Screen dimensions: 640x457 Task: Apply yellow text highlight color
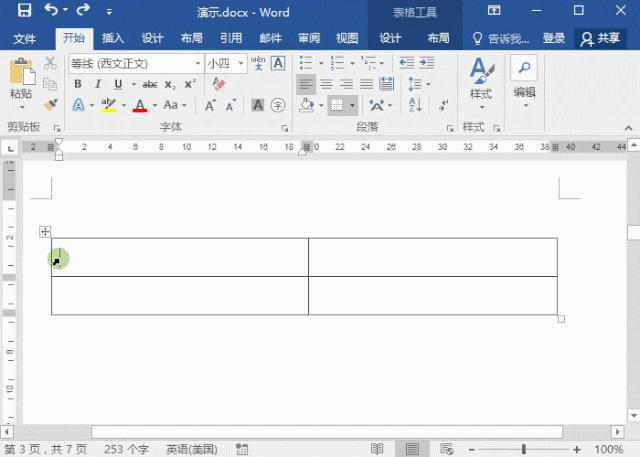coord(109,105)
